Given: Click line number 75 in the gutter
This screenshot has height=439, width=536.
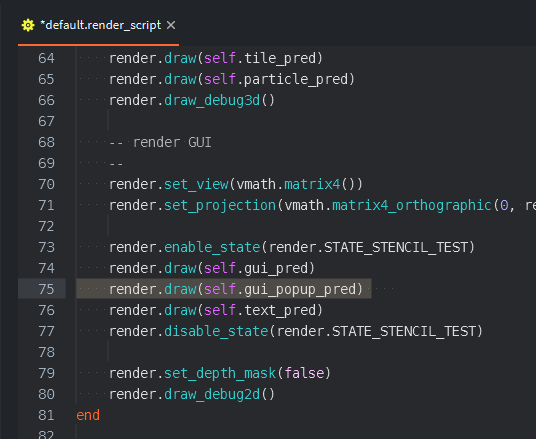Looking at the screenshot, I should (46, 289).
